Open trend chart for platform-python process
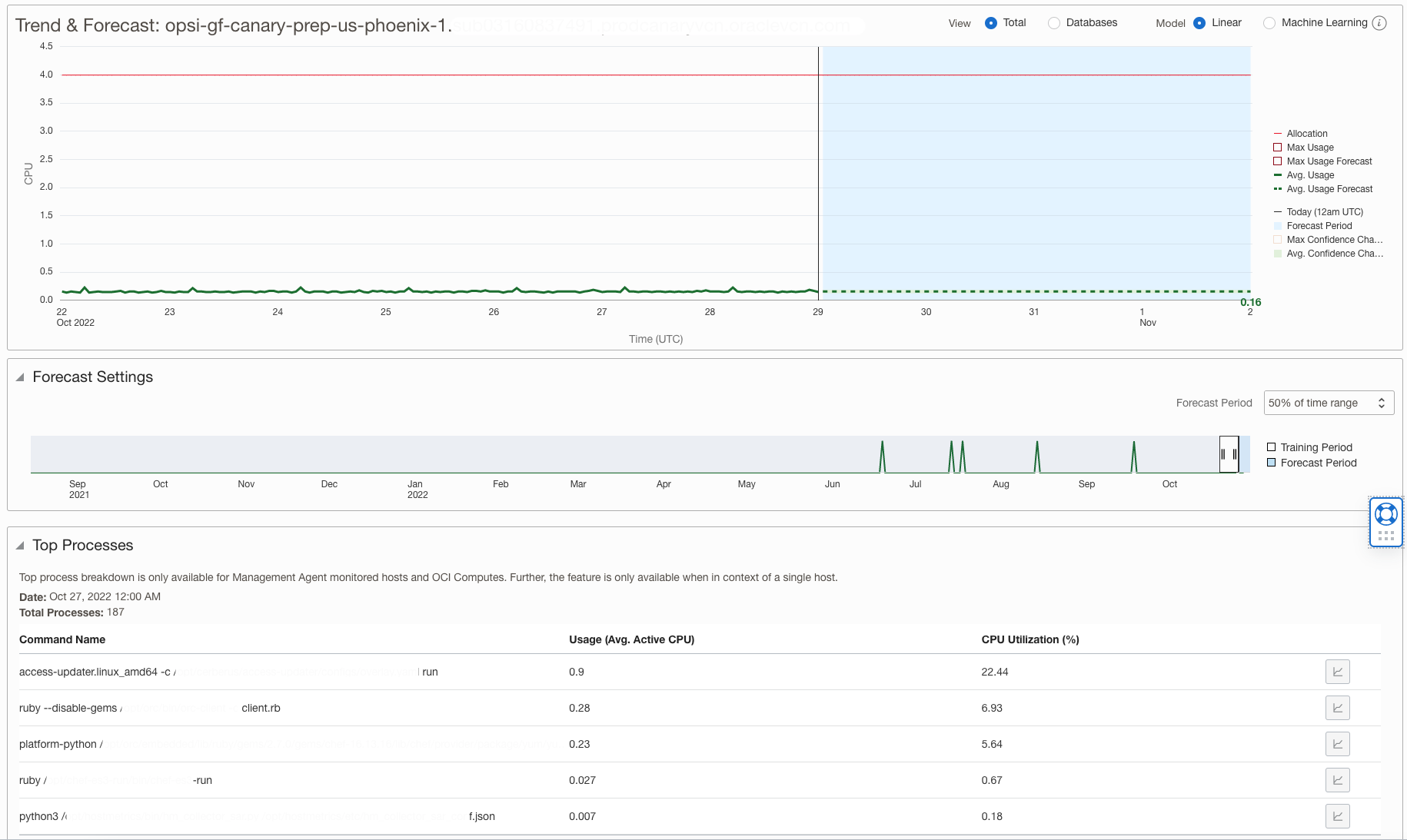The width and height of the screenshot is (1407, 840). point(1337,744)
